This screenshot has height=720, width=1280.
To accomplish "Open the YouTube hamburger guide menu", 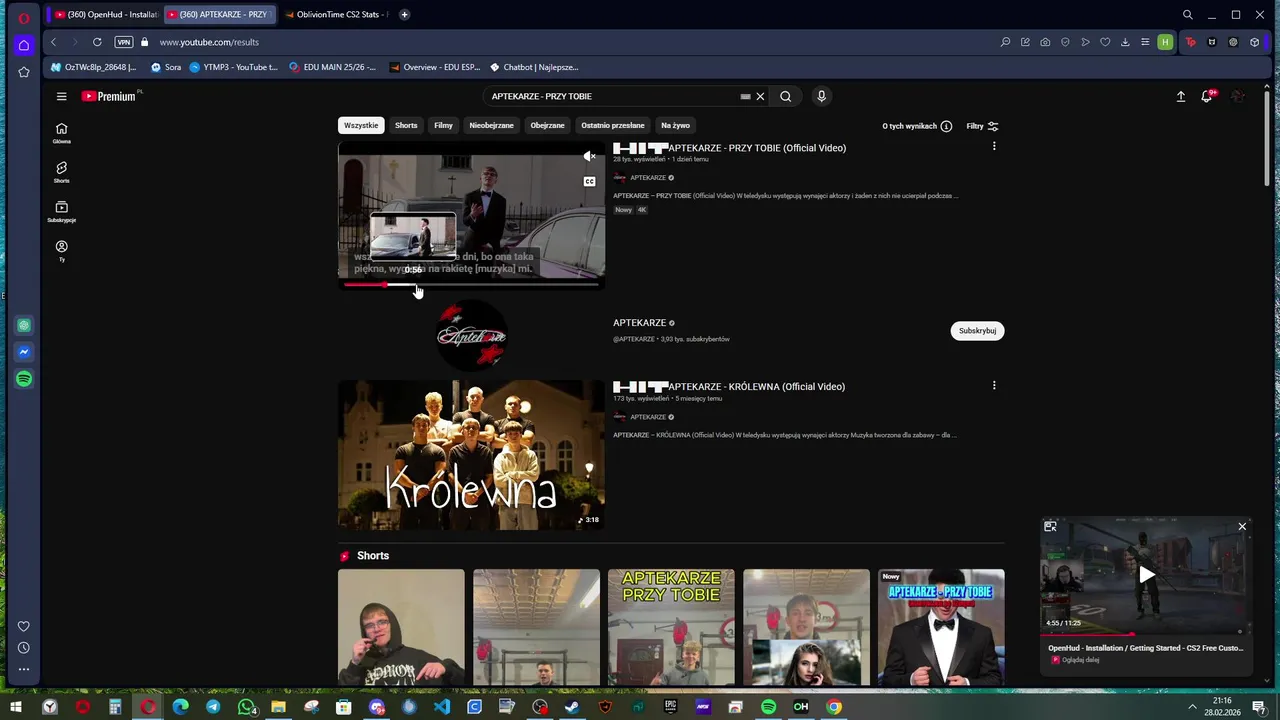I will pos(61,96).
